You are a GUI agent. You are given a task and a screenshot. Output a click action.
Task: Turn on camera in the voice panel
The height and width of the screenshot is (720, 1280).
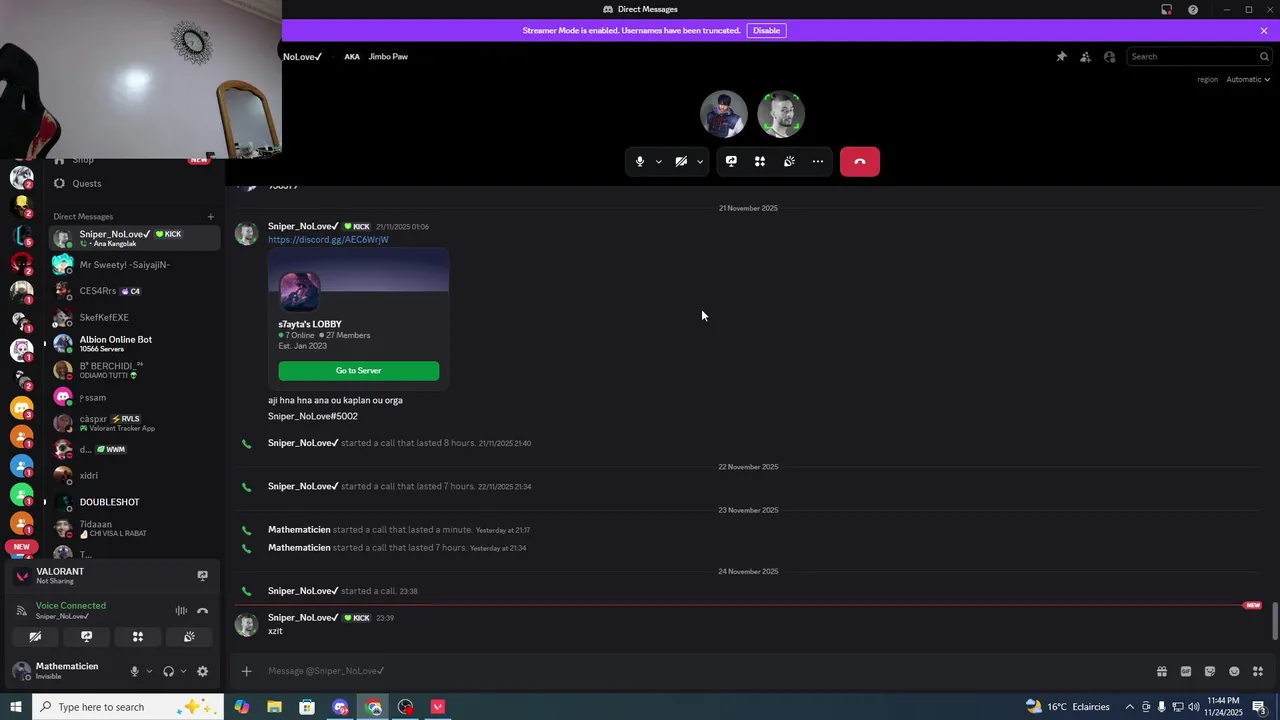click(35, 637)
